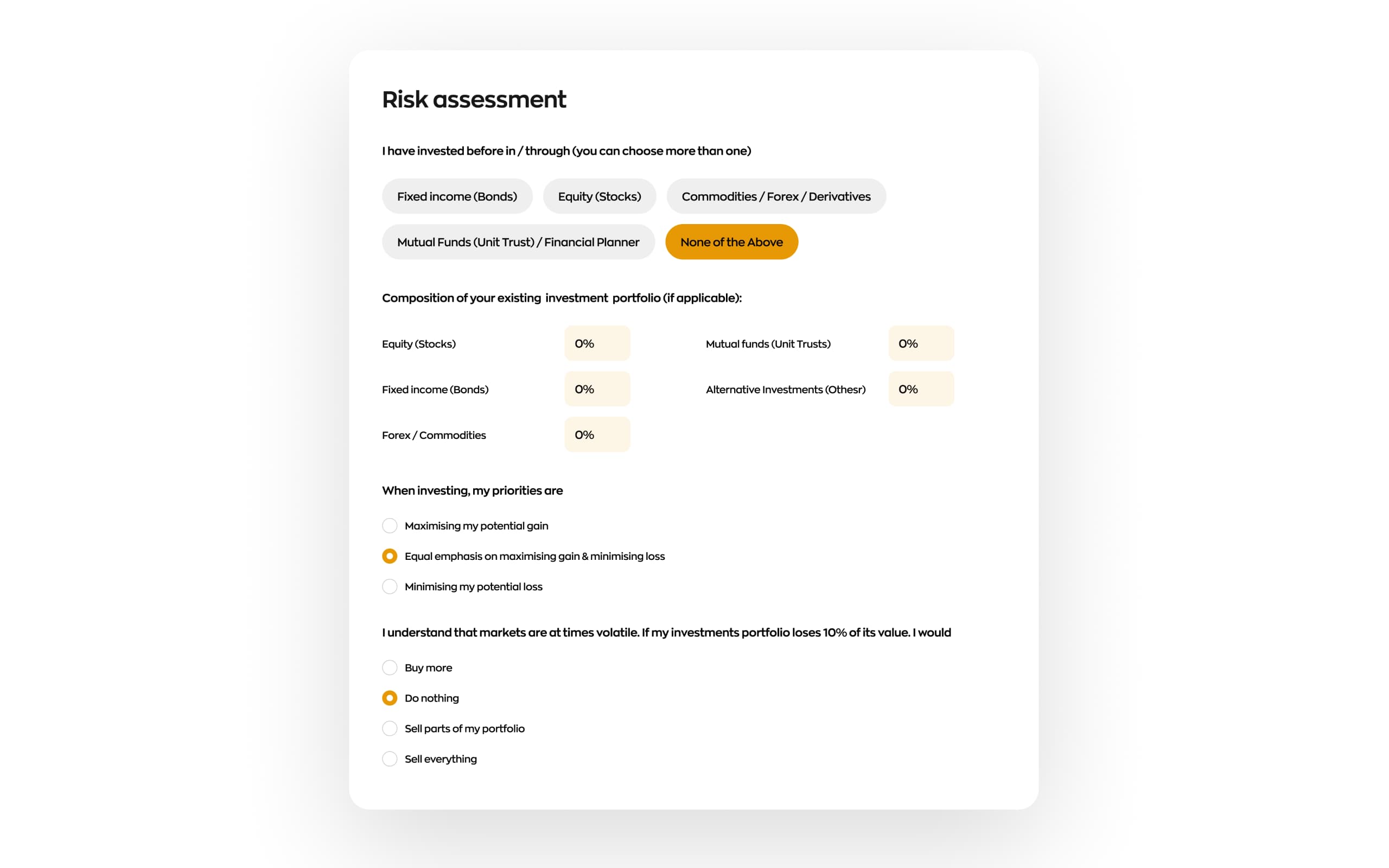Viewport: 1389px width, 868px height.
Task: Toggle market volatility 'Do nothing' response icon
Action: pyautogui.click(x=389, y=698)
